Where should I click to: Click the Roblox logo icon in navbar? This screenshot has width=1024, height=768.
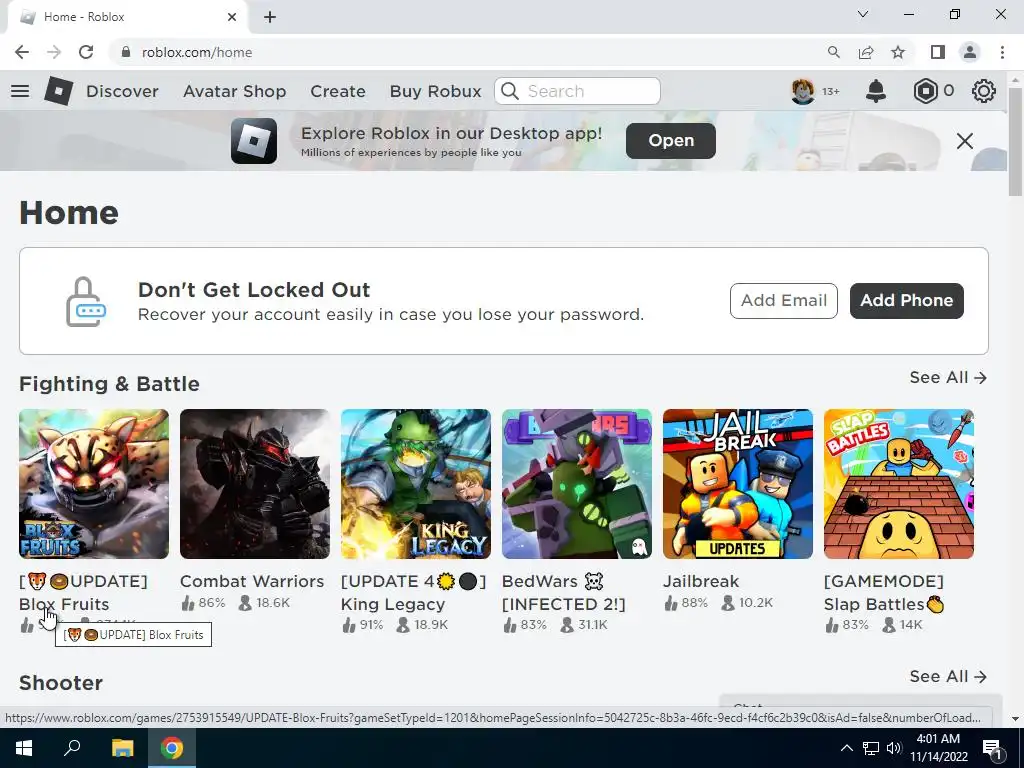59,91
